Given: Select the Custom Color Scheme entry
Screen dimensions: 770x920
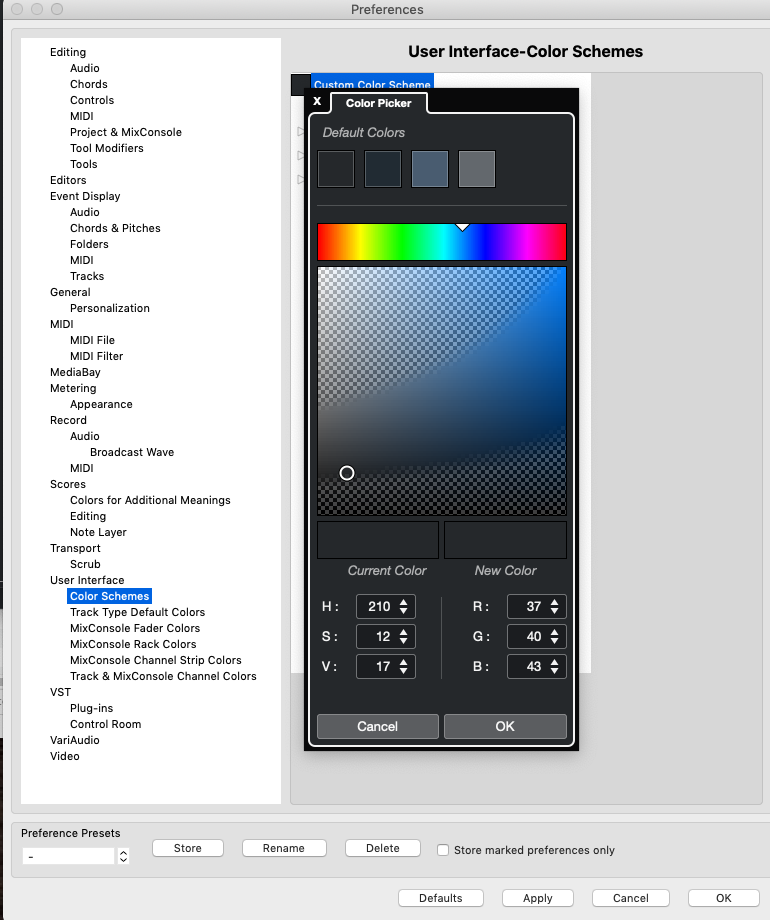Looking at the screenshot, I should pyautogui.click(x=372, y=81).
